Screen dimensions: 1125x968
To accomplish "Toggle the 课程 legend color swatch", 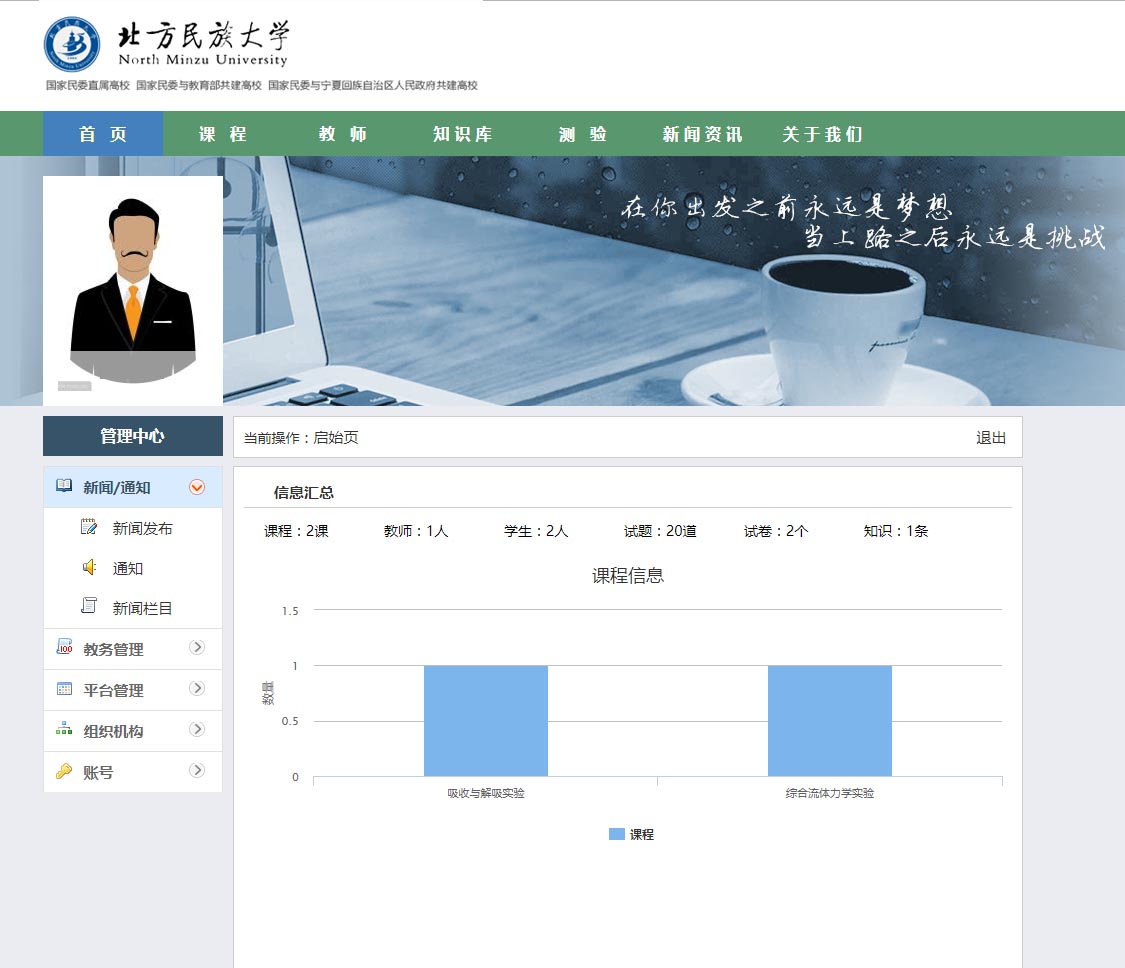I will point(616,834).
